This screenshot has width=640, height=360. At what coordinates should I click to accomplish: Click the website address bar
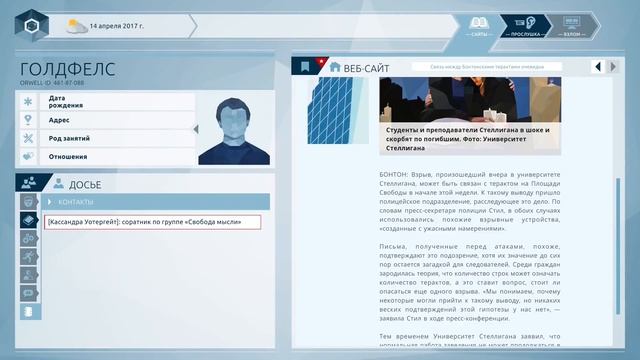[x=487, y=67]
